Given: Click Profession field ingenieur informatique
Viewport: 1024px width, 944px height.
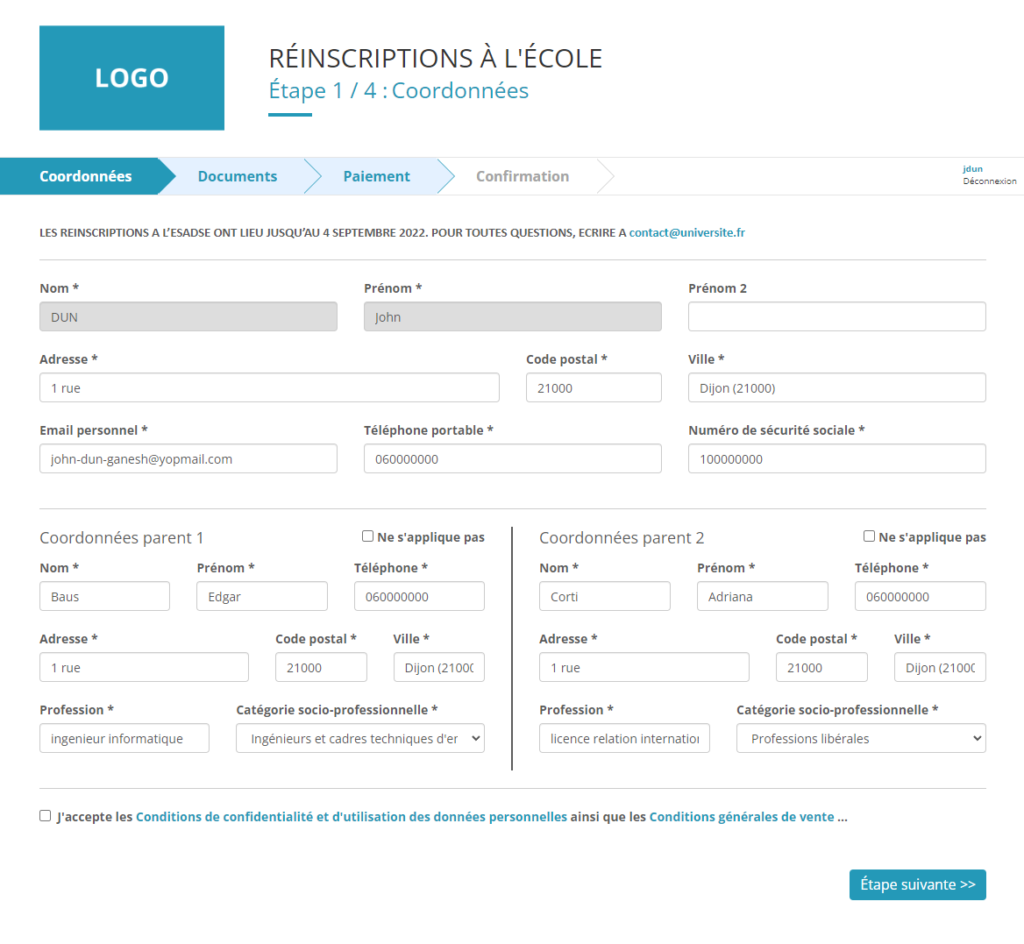Looking at the screenshot, I should 125,738.
